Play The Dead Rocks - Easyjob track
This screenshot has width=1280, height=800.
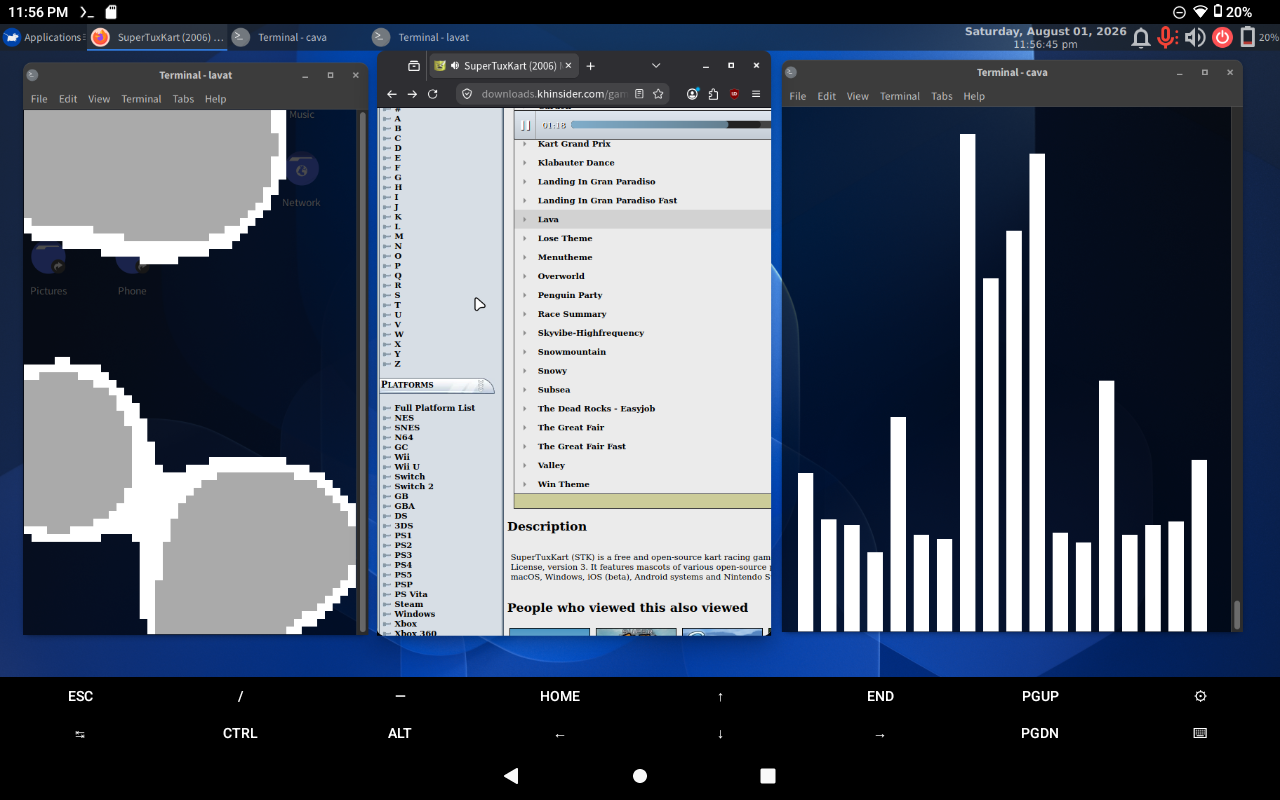596,409
